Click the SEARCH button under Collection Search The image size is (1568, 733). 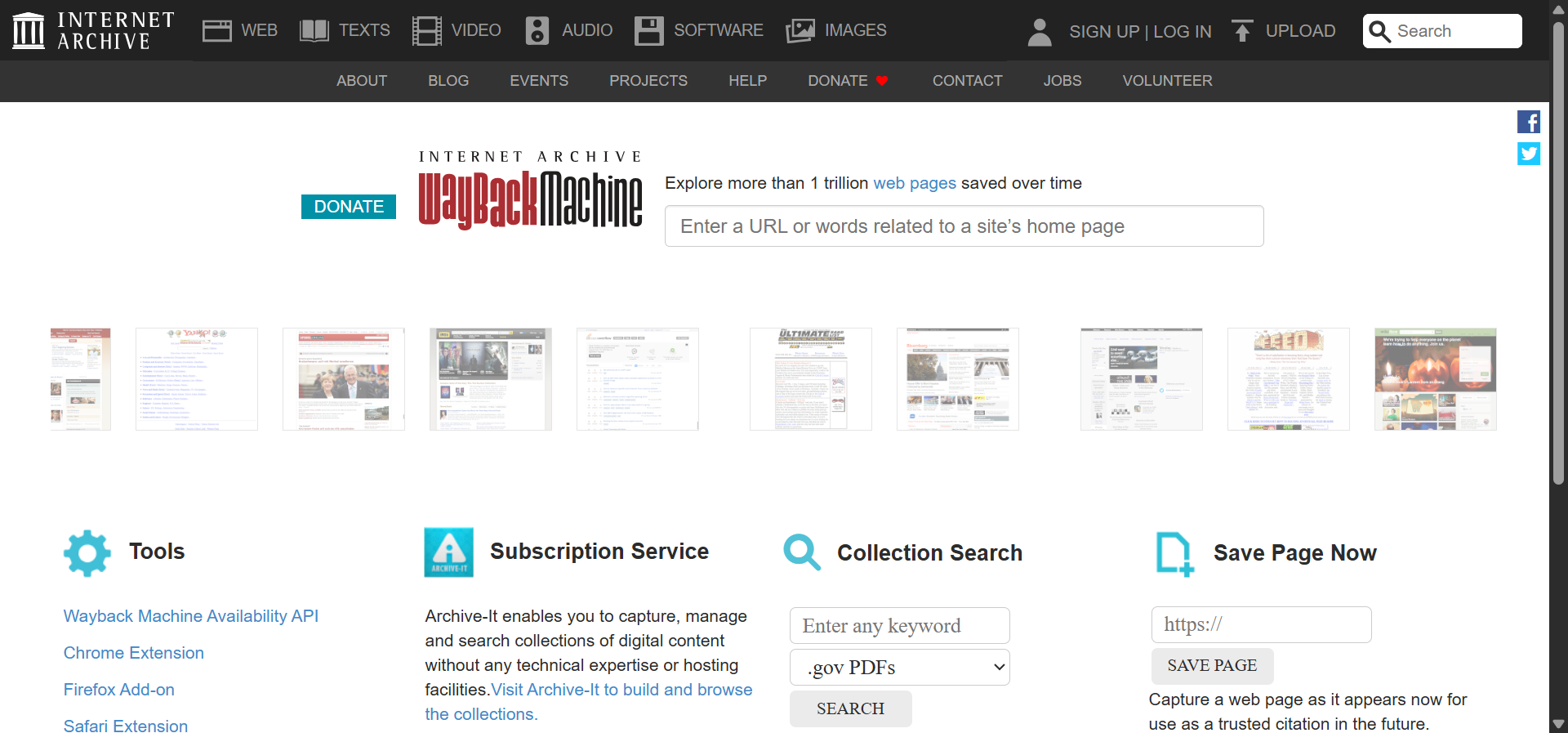click(x=850, y=708)
